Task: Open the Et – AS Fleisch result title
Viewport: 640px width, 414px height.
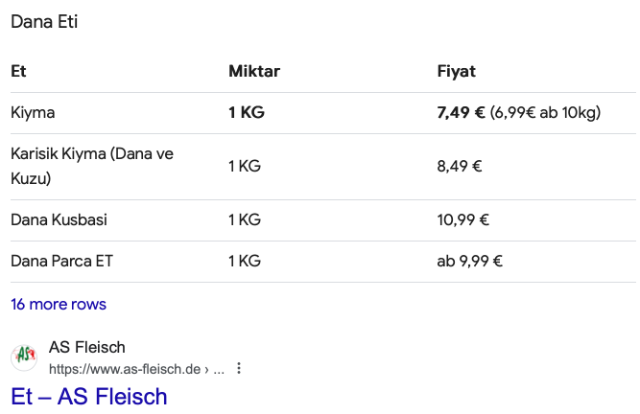Action: pyautogui.click(x=89, y=396)
